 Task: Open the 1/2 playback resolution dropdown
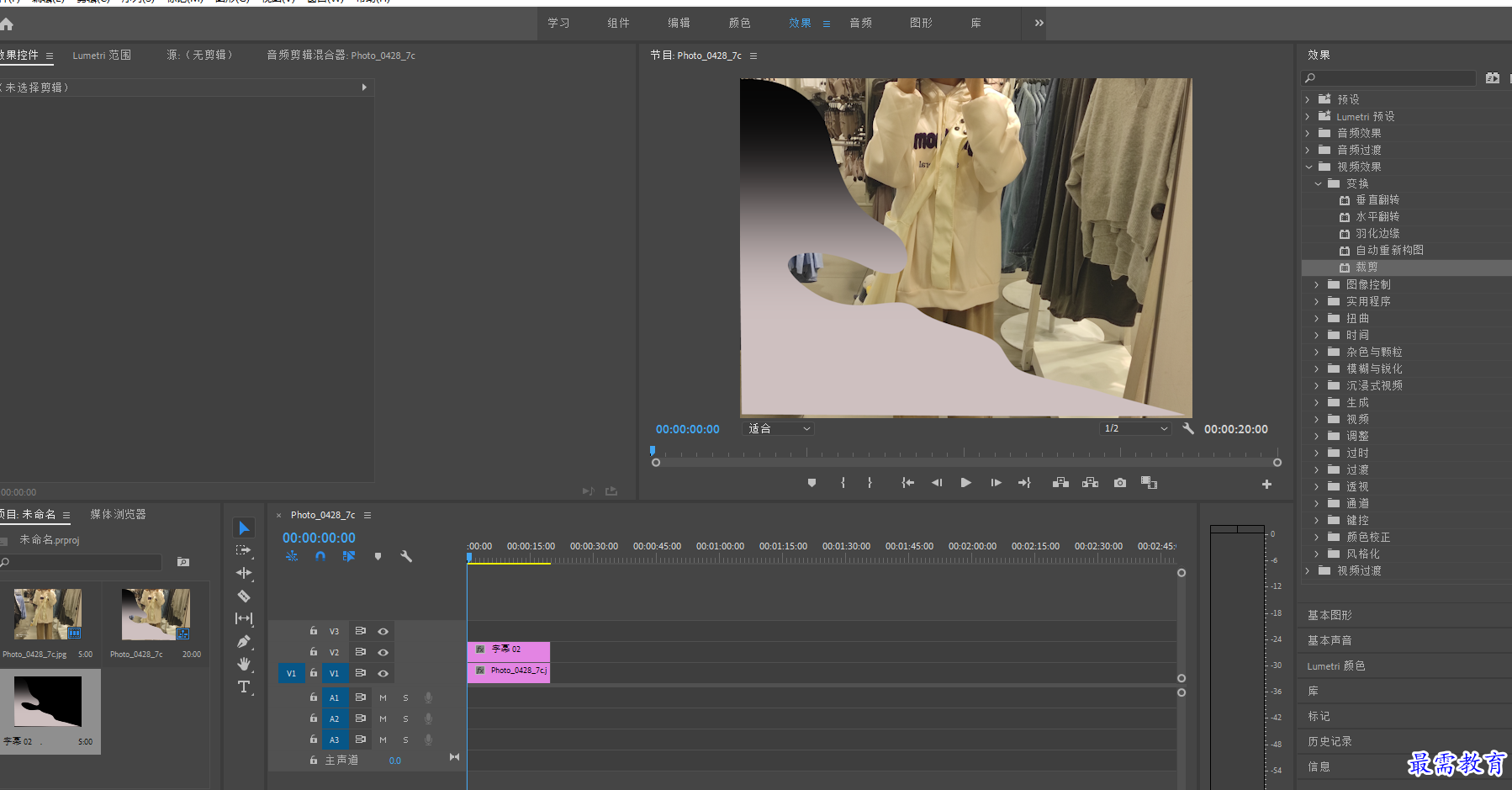point(1136,428)
